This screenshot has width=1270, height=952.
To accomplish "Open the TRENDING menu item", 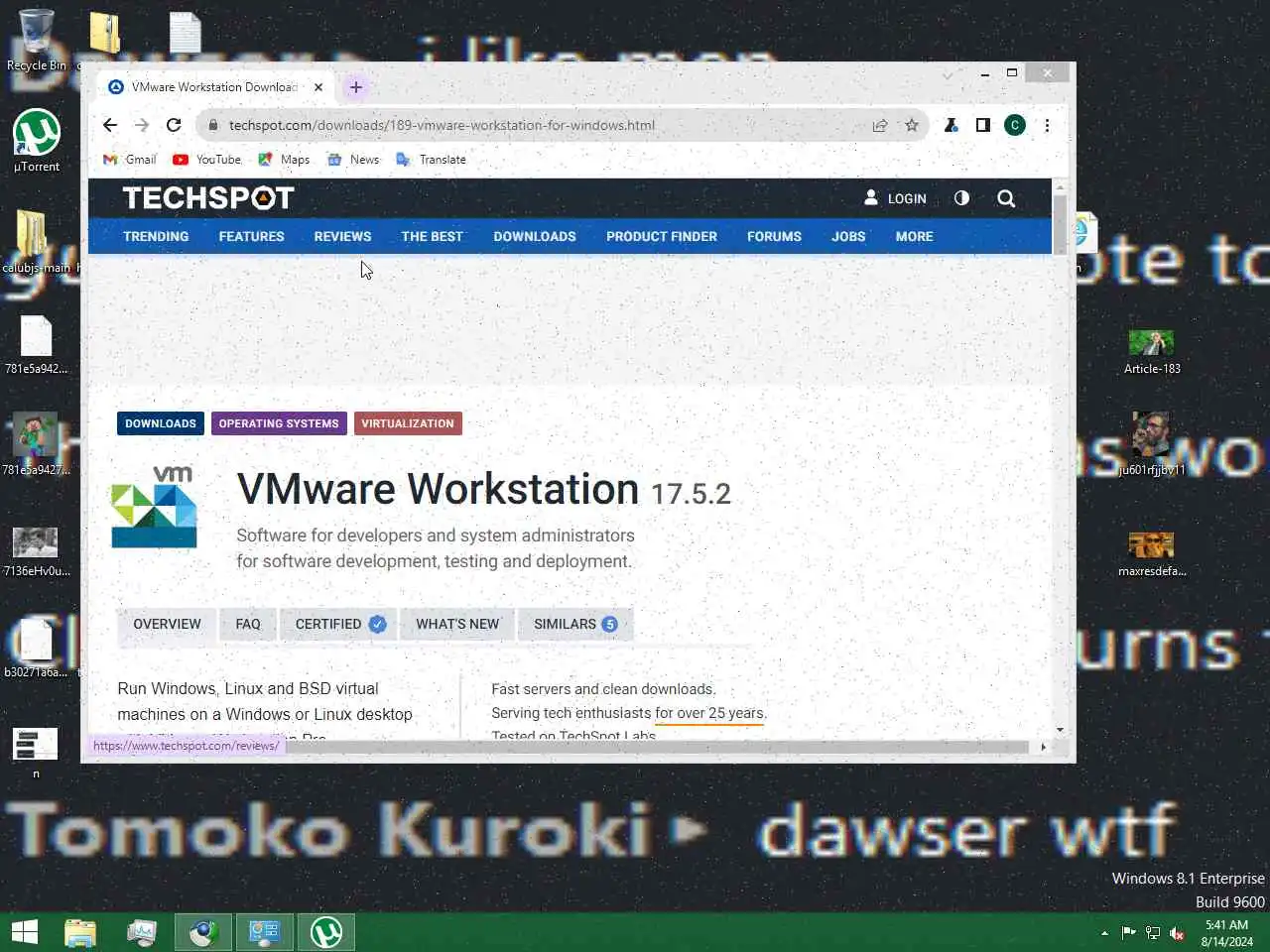I will (156, 237).
